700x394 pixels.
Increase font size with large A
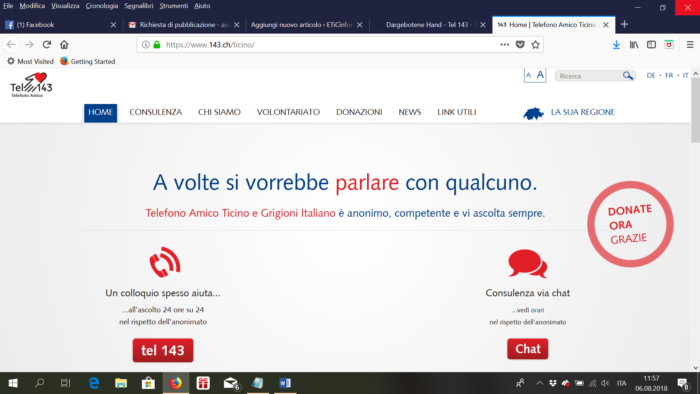tap(540, 75)
